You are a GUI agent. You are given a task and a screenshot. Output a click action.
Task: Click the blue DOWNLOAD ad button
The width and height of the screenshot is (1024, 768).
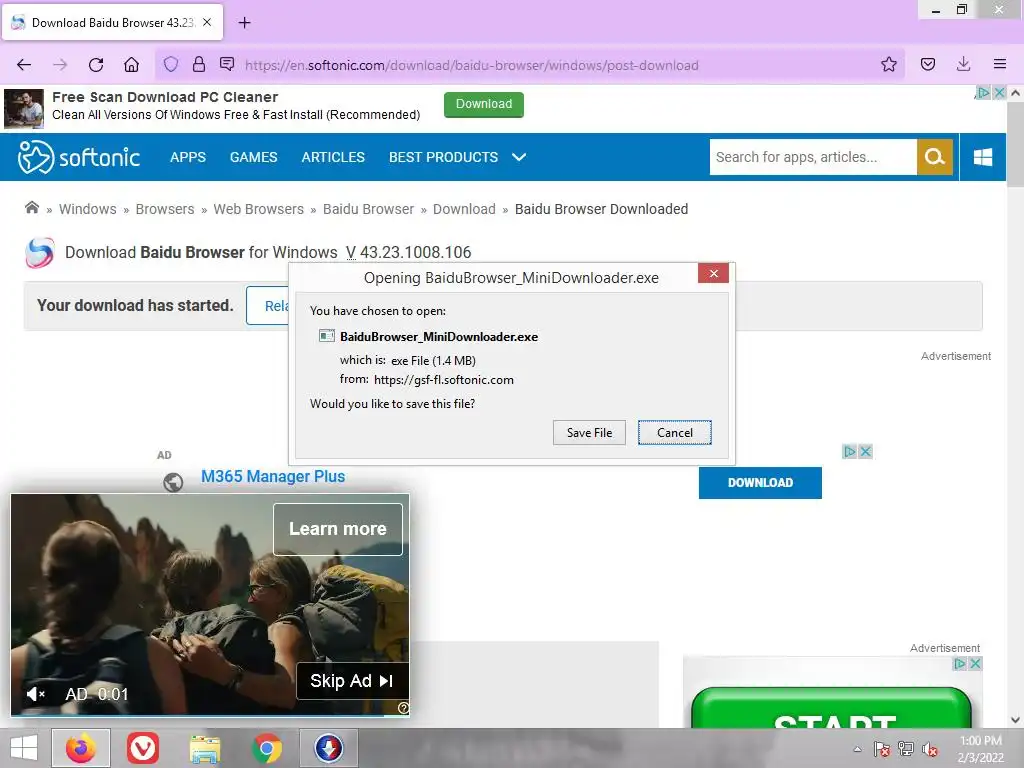pyautogui.click(x=760, y=483)
